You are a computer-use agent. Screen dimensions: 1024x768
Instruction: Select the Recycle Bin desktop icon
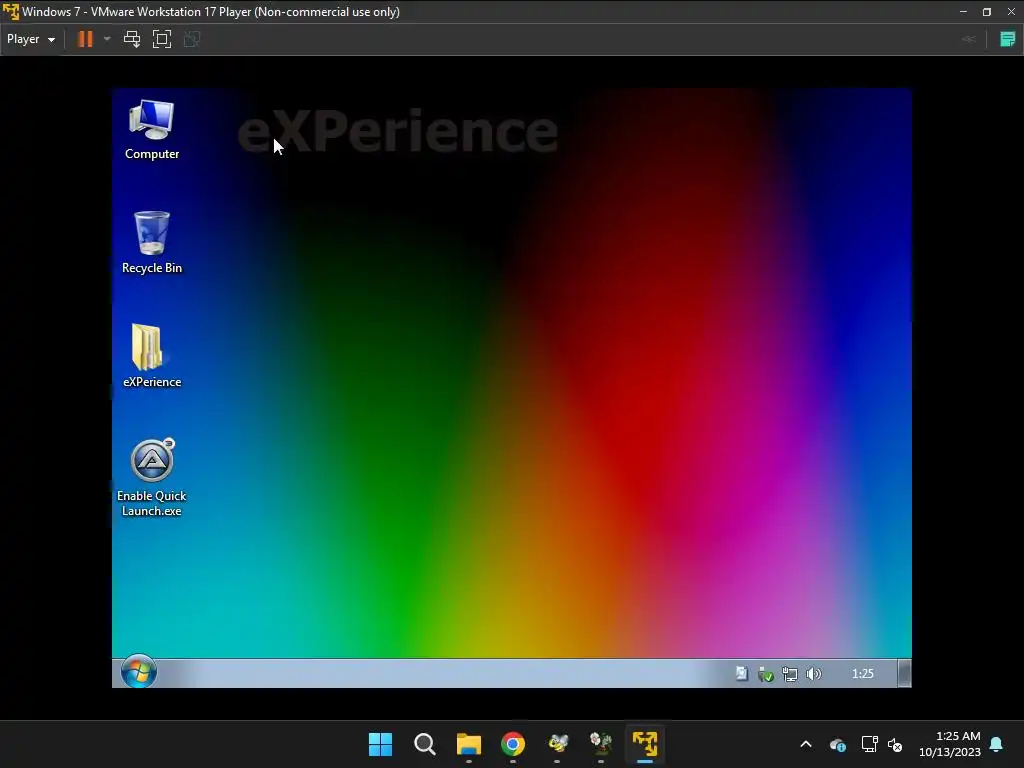[x=152, y=243]
